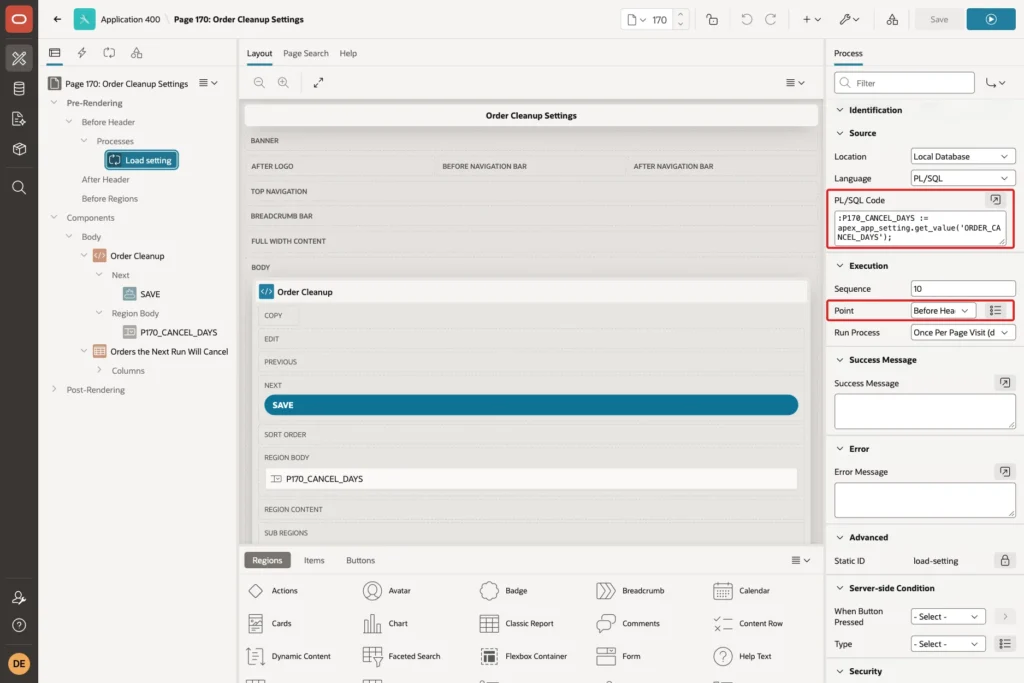1024x683 pixels.
Task: Open the Processing tab icon
Action: tap(109, 53)
